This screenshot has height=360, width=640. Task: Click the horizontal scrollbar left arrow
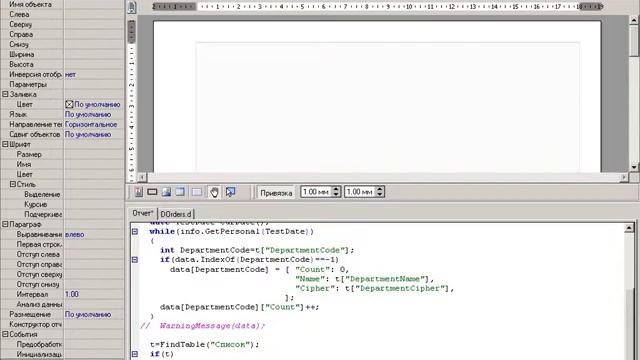[142, 177]
